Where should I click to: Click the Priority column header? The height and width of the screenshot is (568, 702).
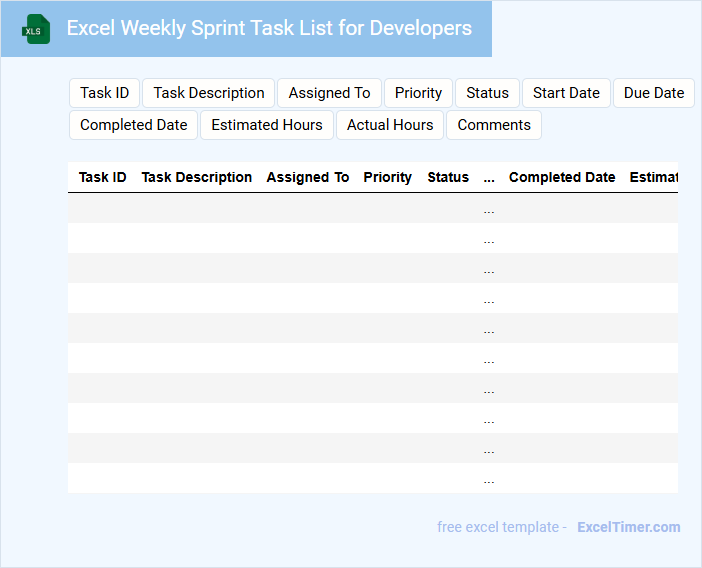(388, 177)
